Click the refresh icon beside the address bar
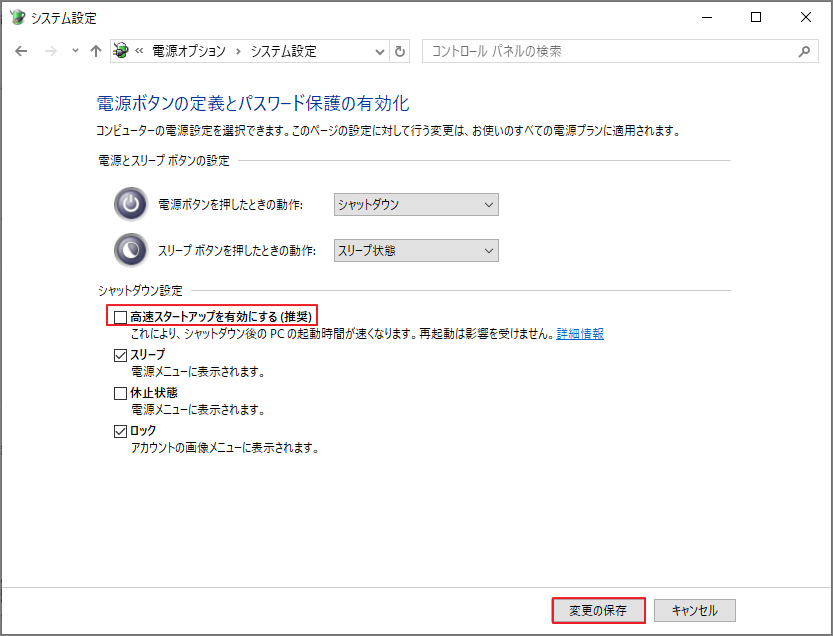Screen dimensions: 833x636 pos(401,51)
